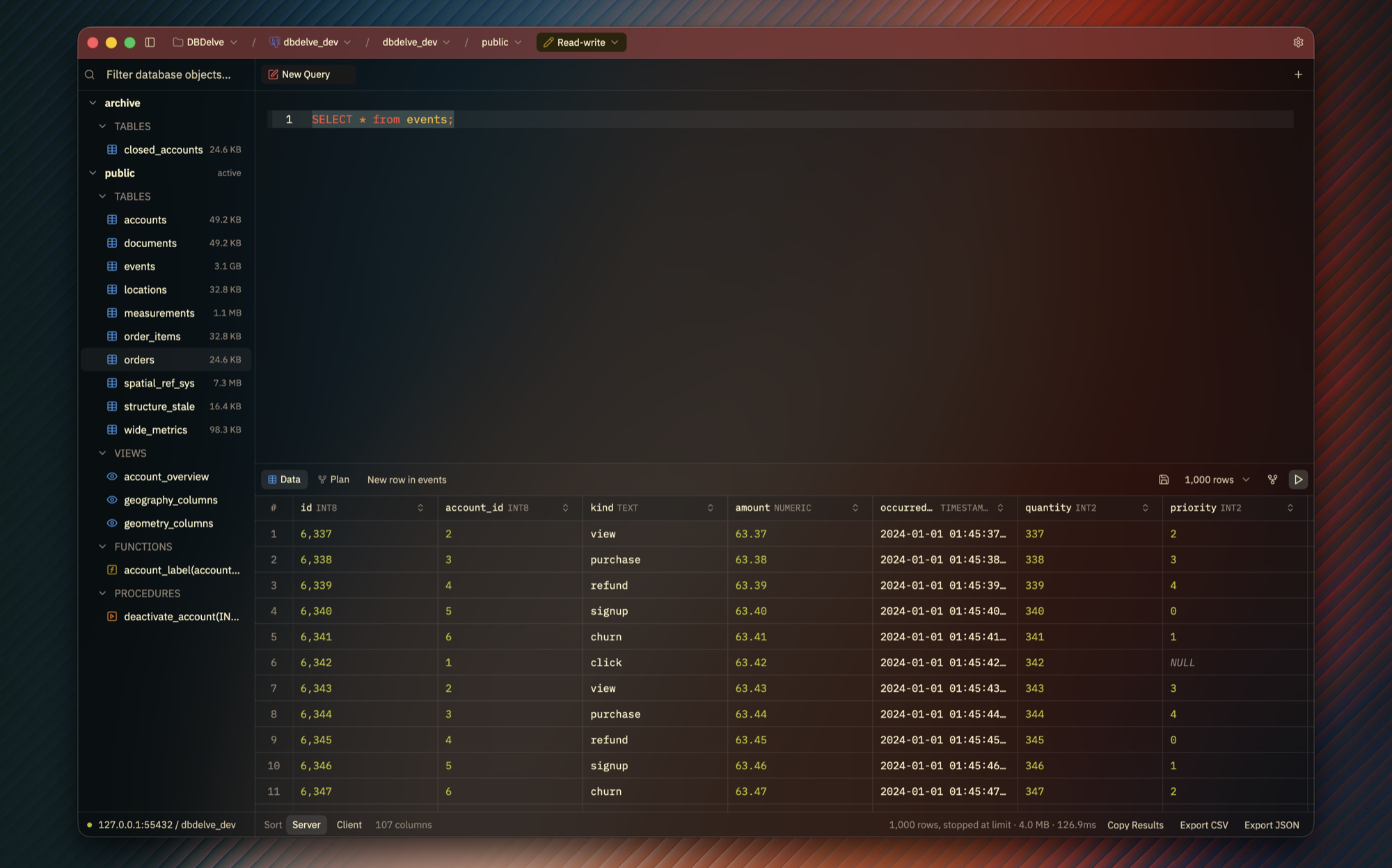1392x868 pixels.
Task: Switch to the Plan tab
Action: click(x=333, y=480)
